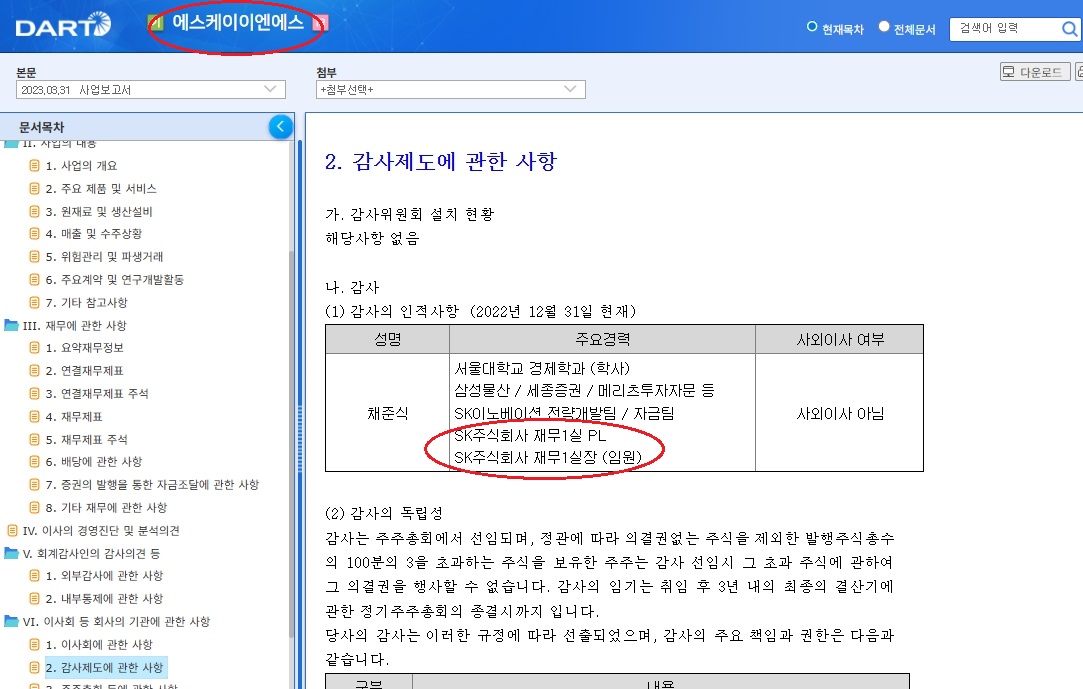Click the print icon next to 다운로드
The height and width of the screenshot is (689, 1083).
(1079, 72)
